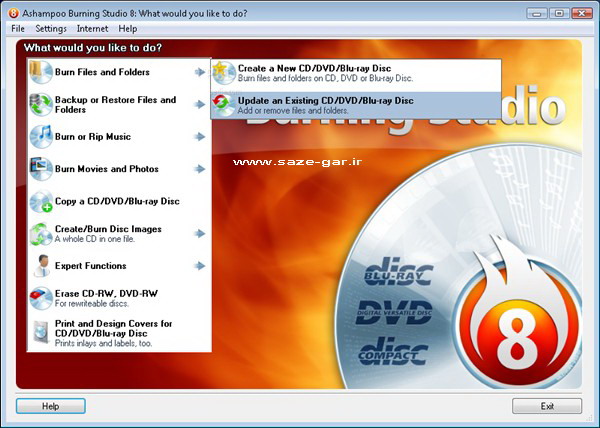Select Create a New CD/DVD/Blu-ray Disc
This screenshot has width=600, height=428.
pos(356,73)
